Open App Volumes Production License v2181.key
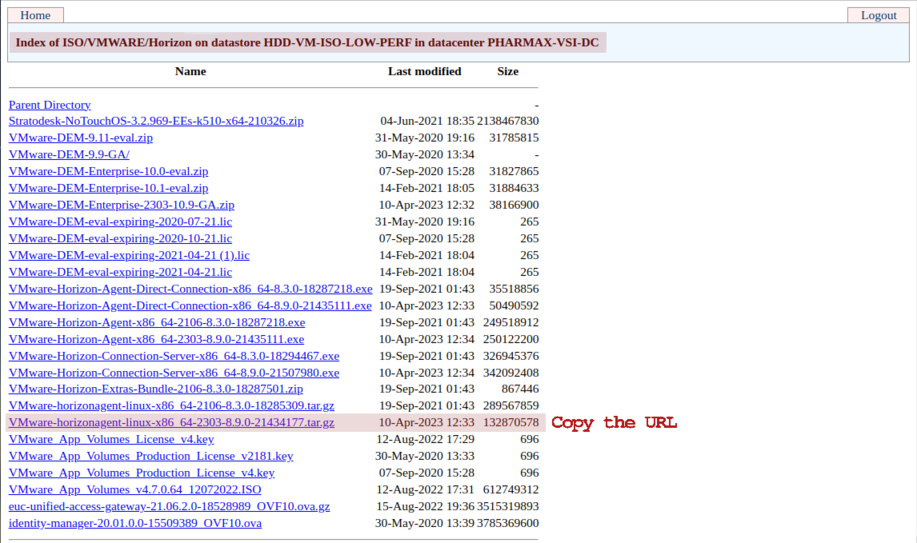The height and width of the screenshot is (543, 917). [151, 456]
